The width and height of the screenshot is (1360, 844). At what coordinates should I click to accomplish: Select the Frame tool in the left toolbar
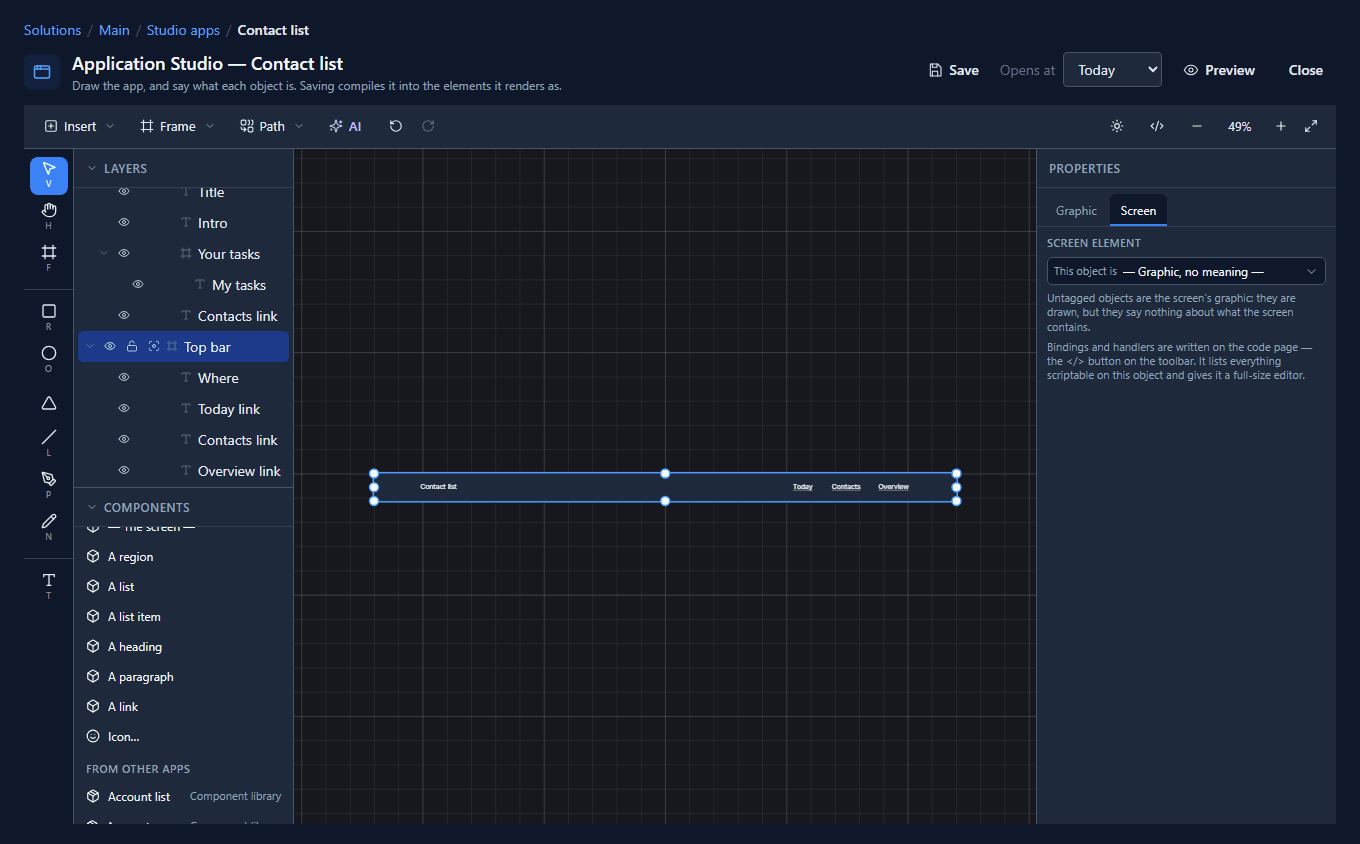click(x=49, y=257)
